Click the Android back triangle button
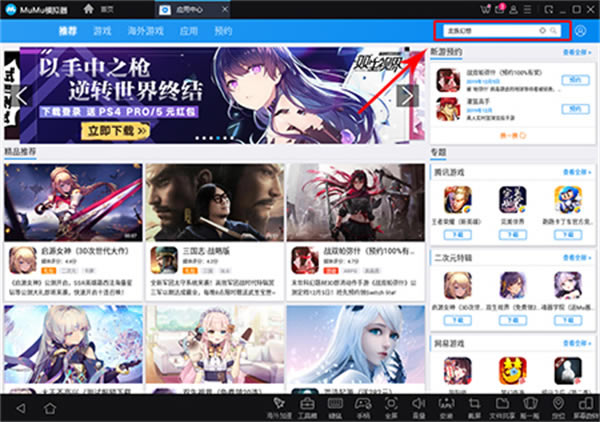Viewport: 600px width, 422px height. click(21, 408)
